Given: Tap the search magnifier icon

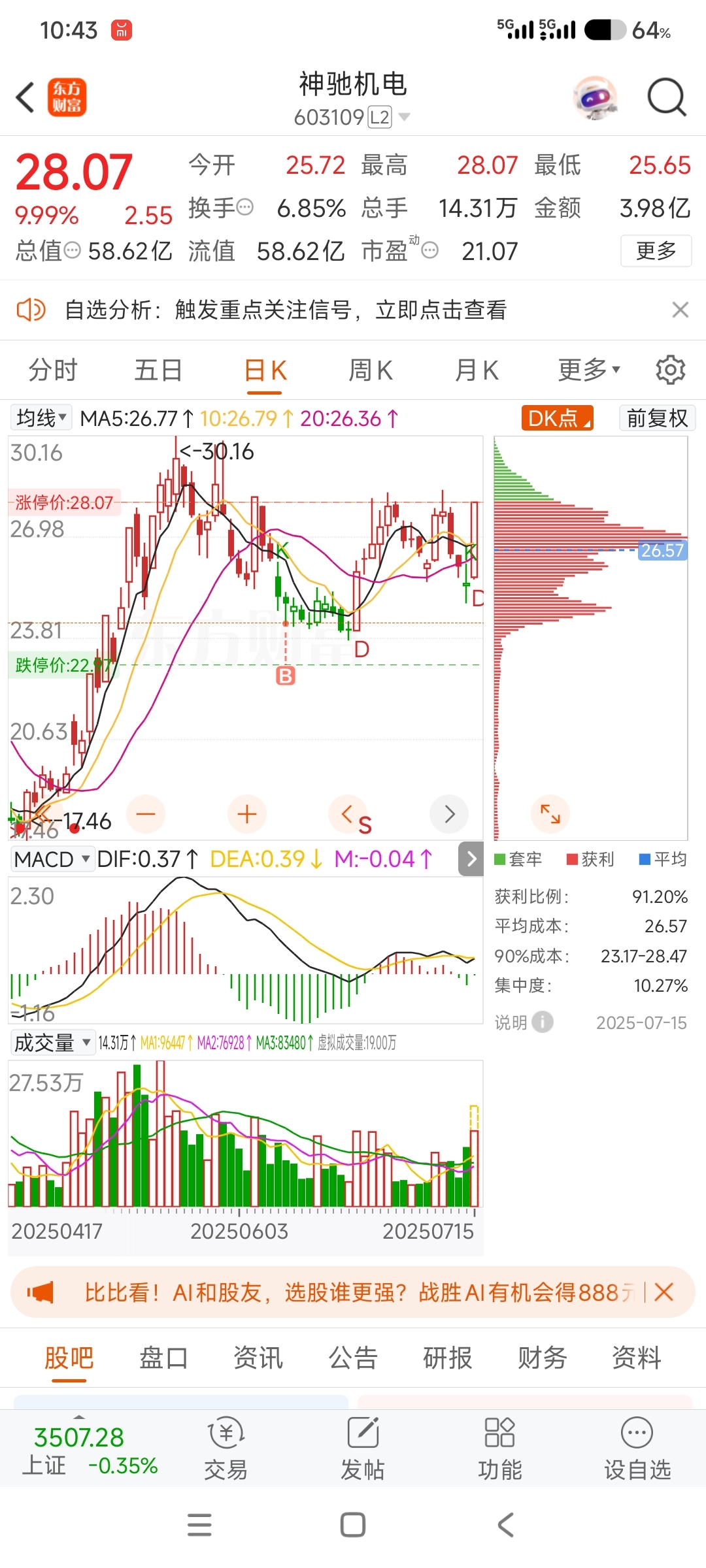Looking at the screenshot, I should pyautogui.click(x=666, y=98).
